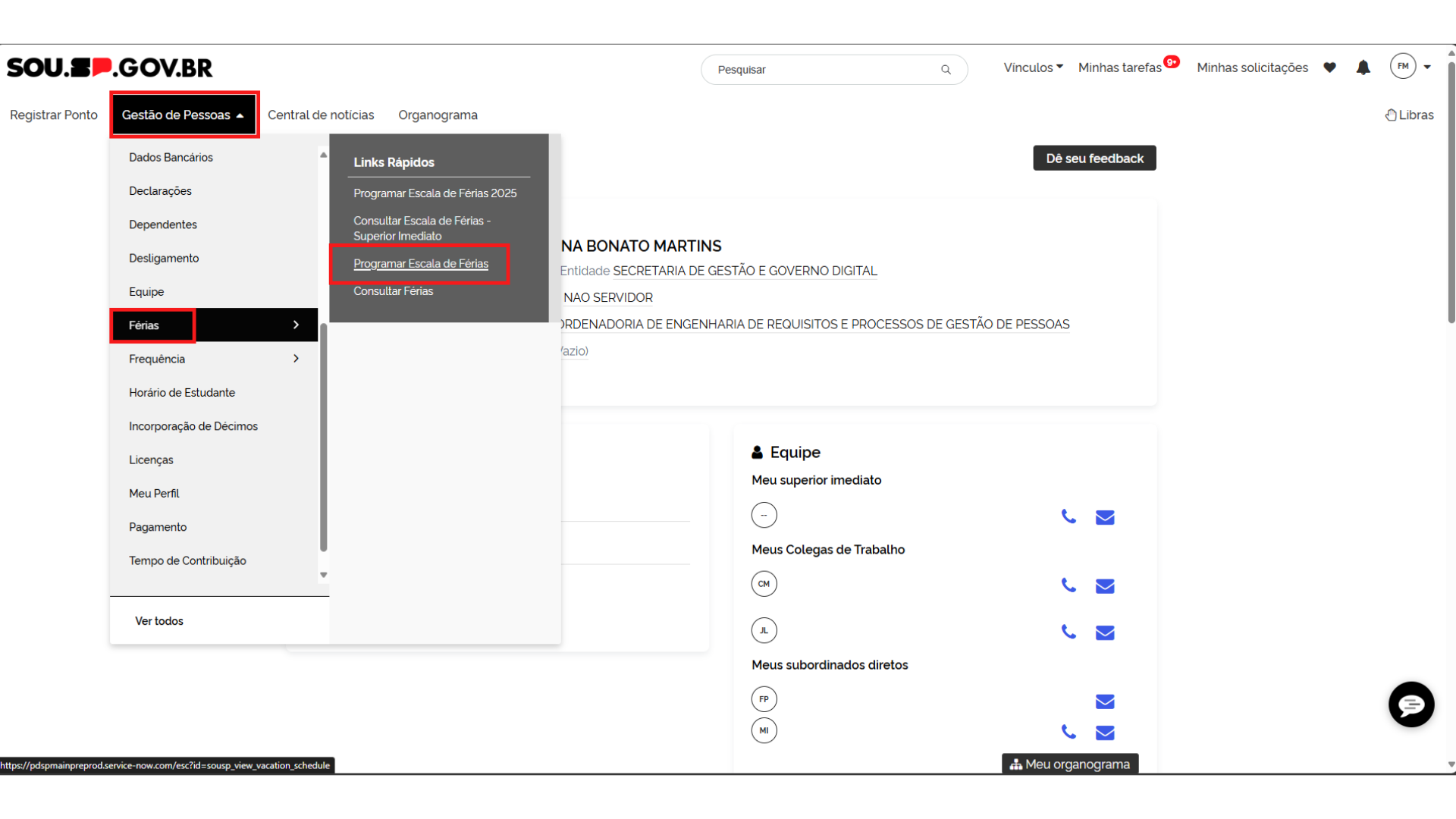Open favorites via the heart icon
The width and height of the screenshot is (1456, 819).
[1329, 67]
